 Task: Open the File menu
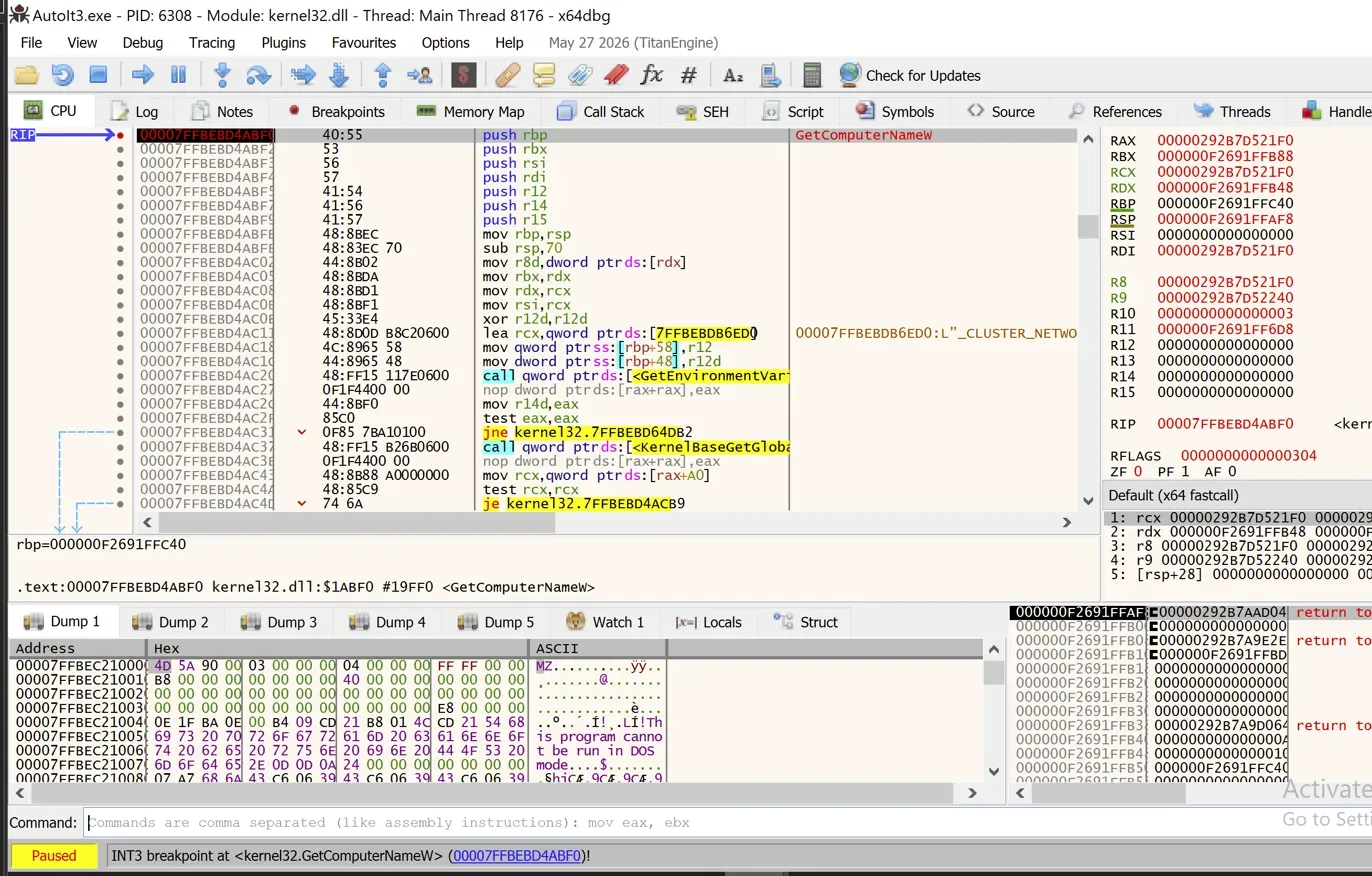tap(31, 43)
